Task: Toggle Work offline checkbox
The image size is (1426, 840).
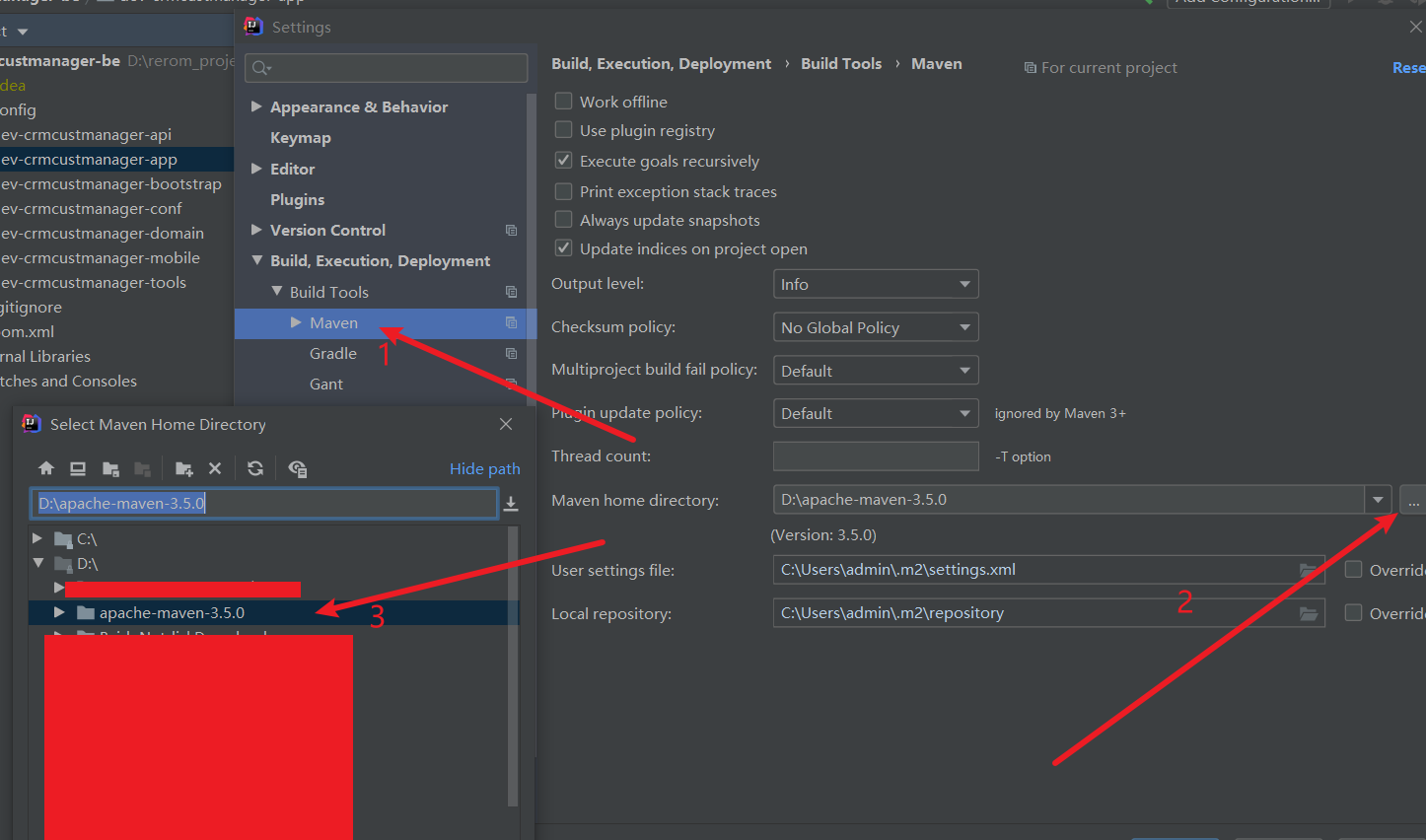Action: (563, 101)
